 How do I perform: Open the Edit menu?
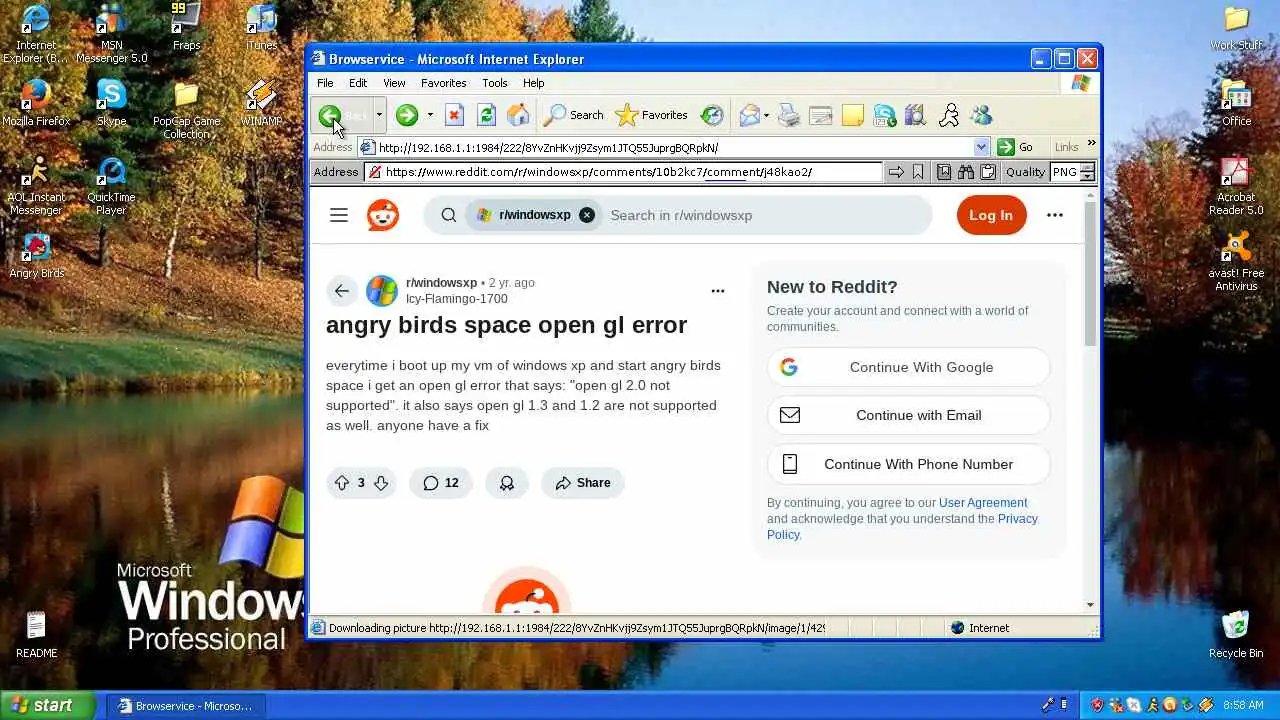coord(358,83)
